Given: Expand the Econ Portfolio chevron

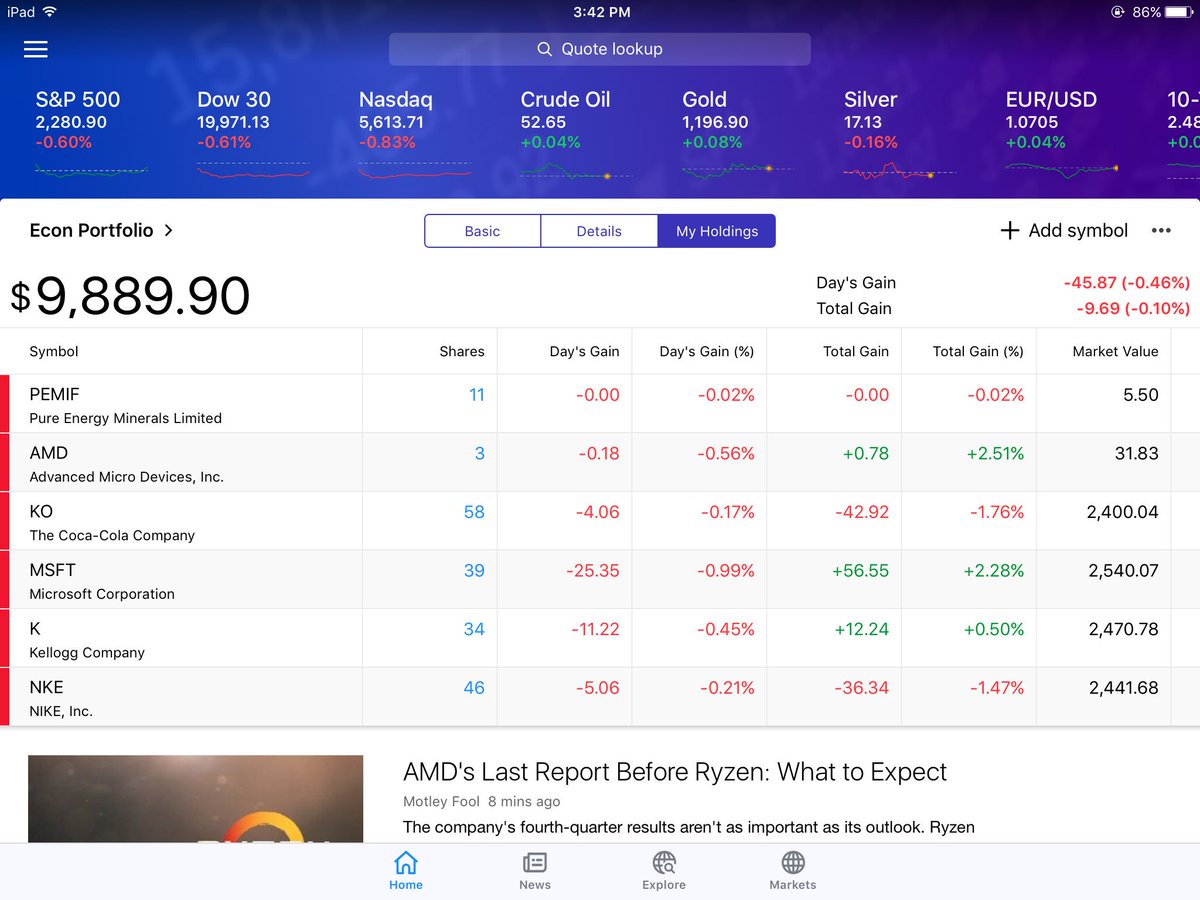Looking at the screenshot, I should 168,230.
